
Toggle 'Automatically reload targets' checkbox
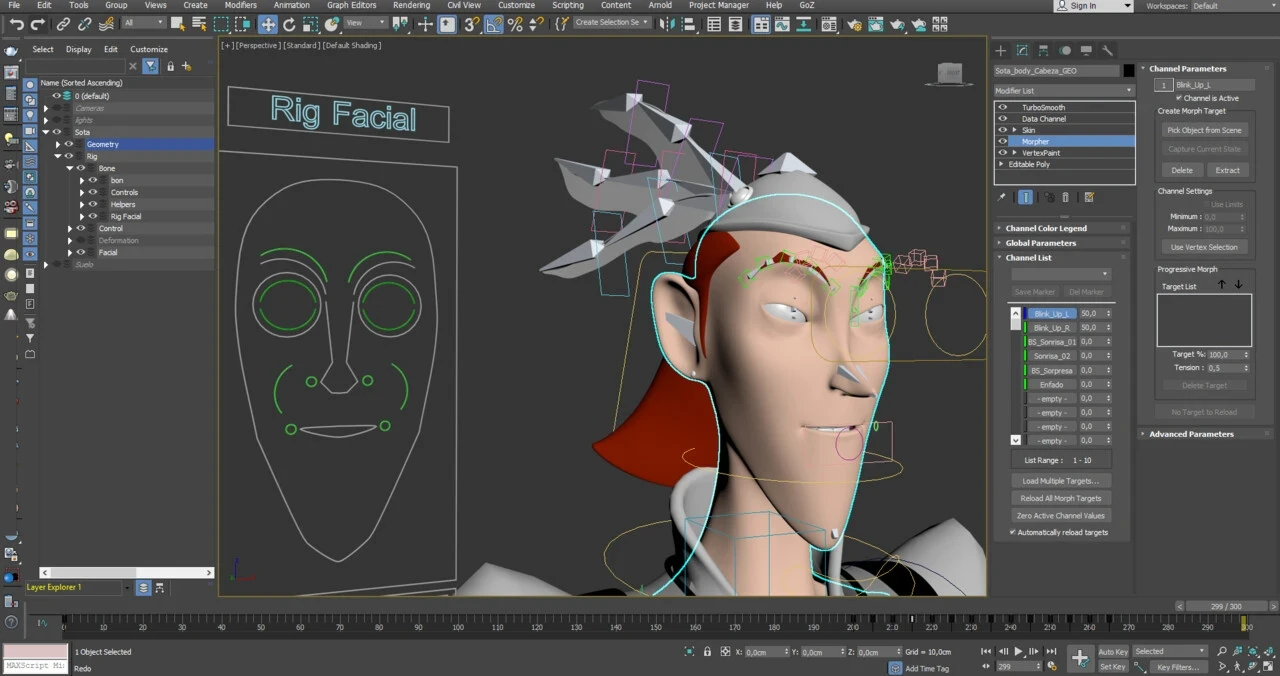pyautogui.click(x=1012, y=532)
